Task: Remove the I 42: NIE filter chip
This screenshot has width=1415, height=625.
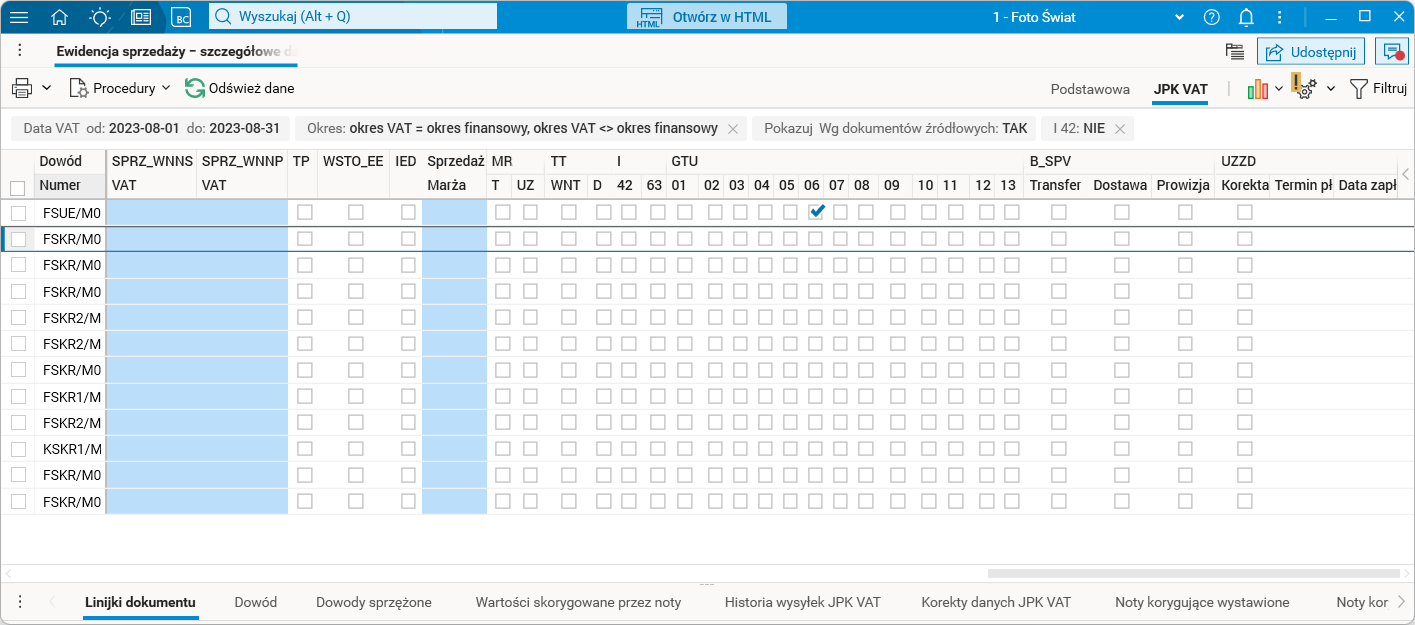Action: pyautogui.click(x=1120, y=129)
